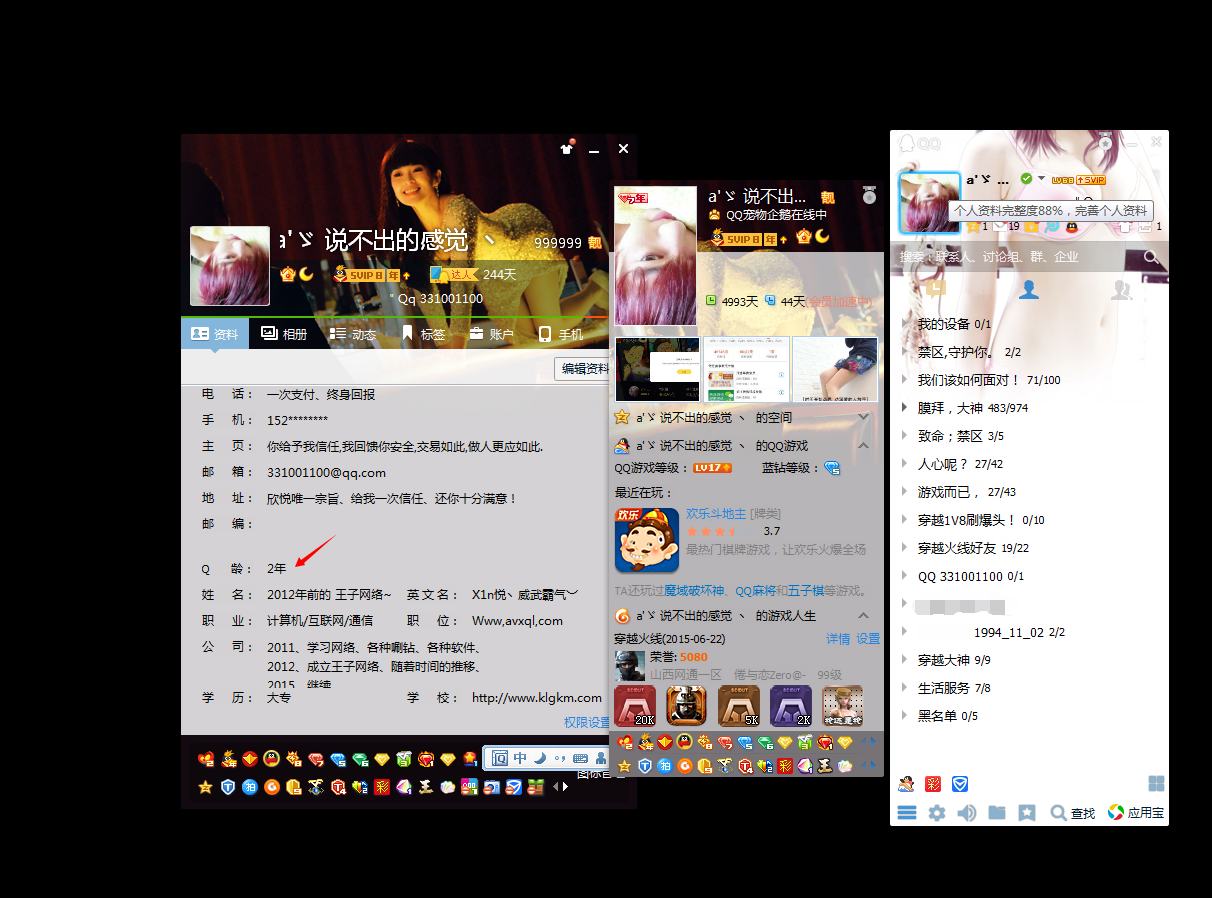Viewport: 1212px width, 898px height.
Task: Launch the QQ game penguin icon
Action: point(906,784)
